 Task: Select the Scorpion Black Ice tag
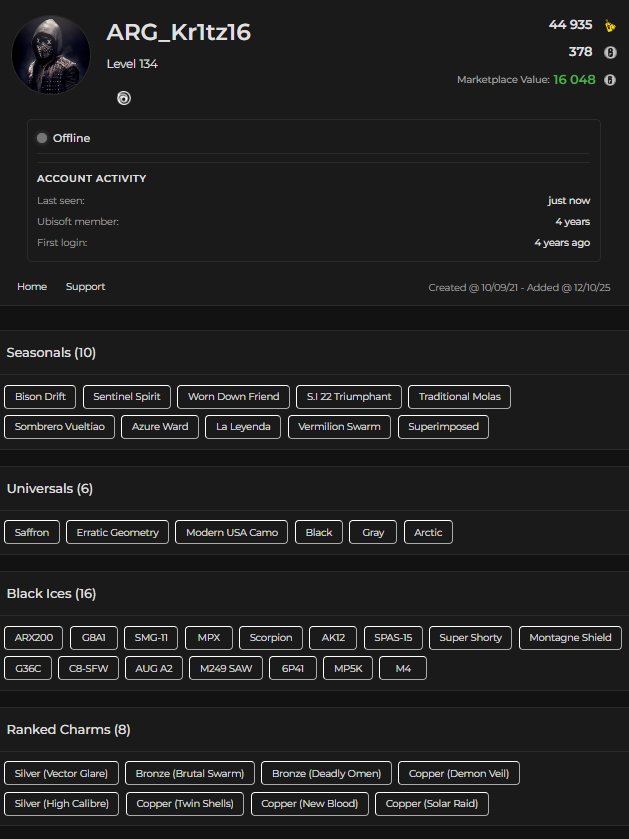pos(271,637)
